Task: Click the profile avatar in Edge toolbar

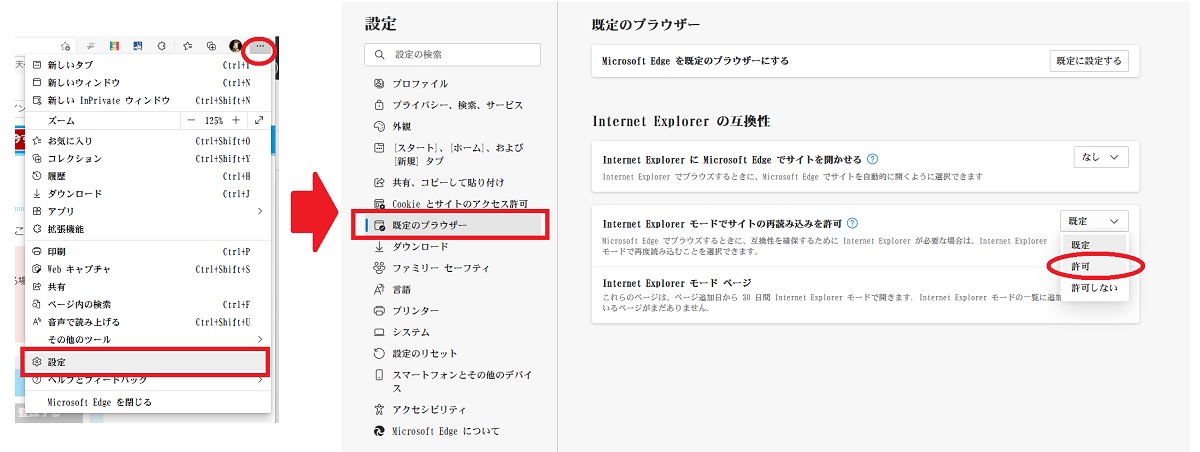Action: (x=236, y=46)
